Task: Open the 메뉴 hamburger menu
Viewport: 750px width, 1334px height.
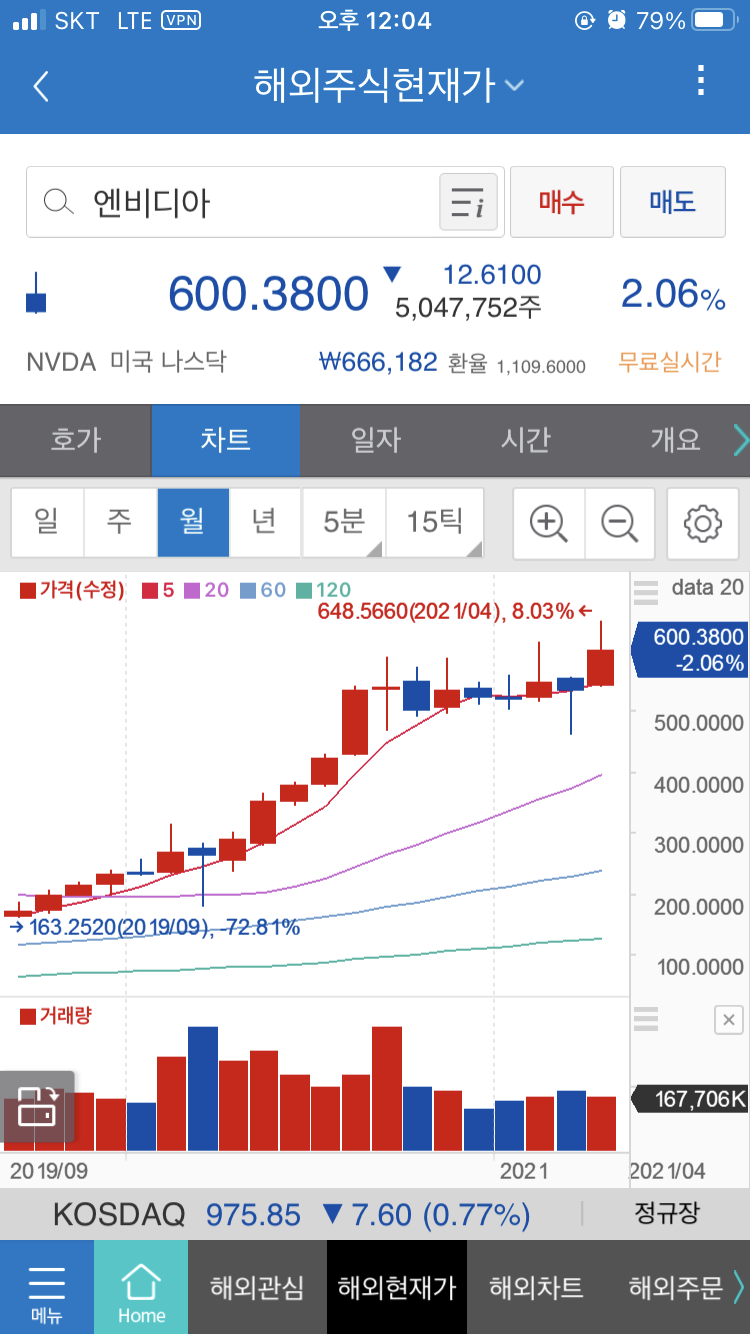Action: (47, 1287)
